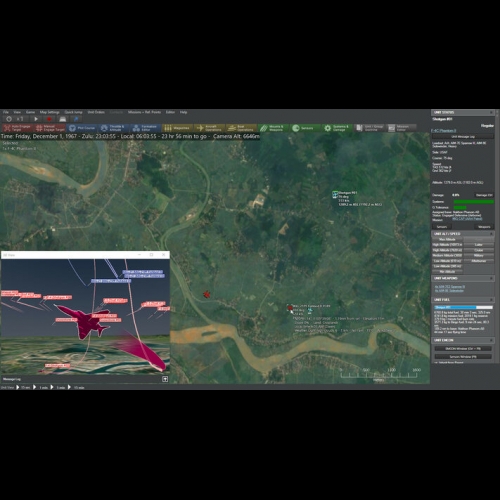Collapse the Unit Status panel
Viewport: 500px width, 500px height.
click(x=491, y=113)
